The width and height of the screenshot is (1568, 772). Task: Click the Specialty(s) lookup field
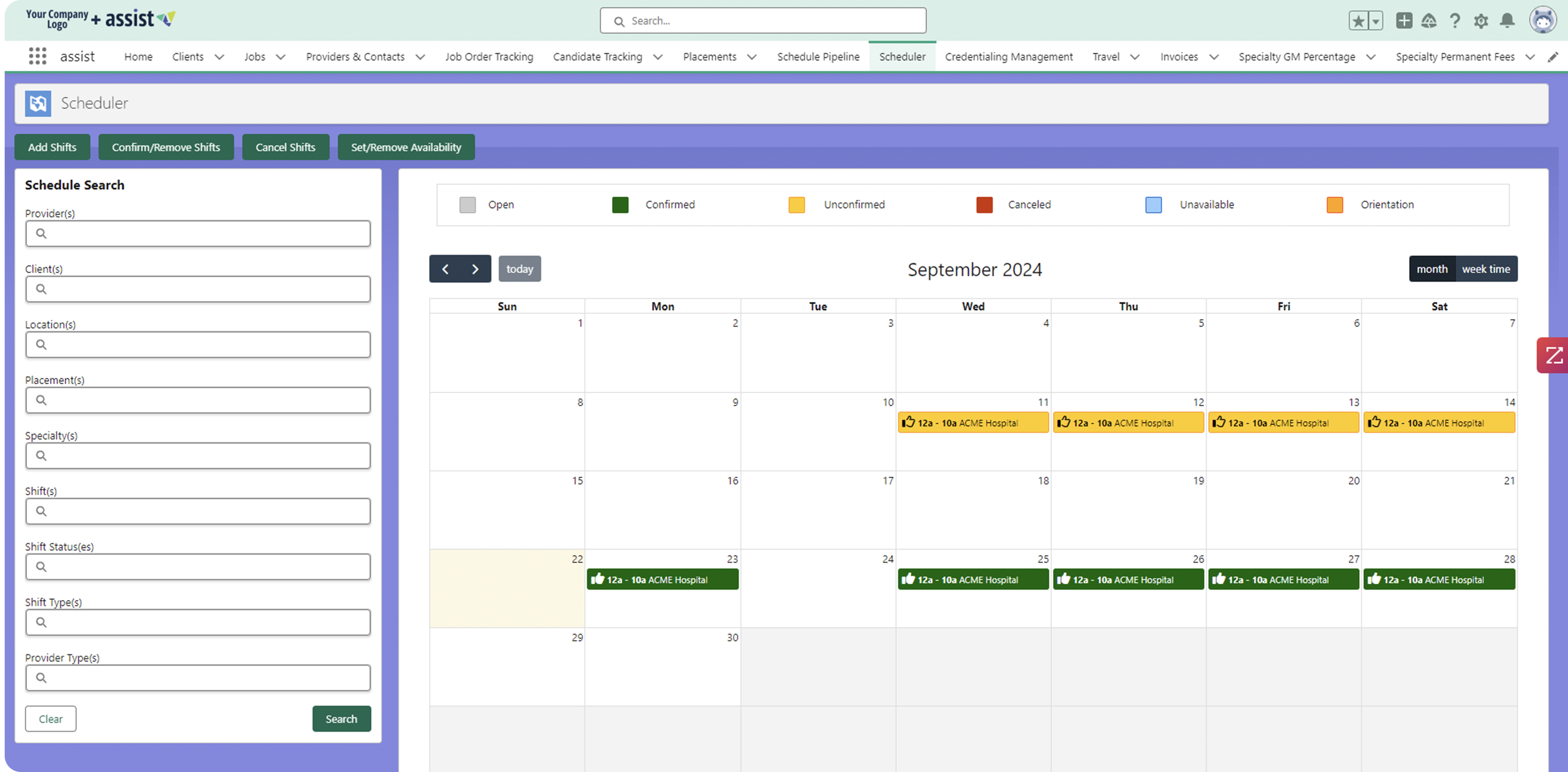point(198,455)
